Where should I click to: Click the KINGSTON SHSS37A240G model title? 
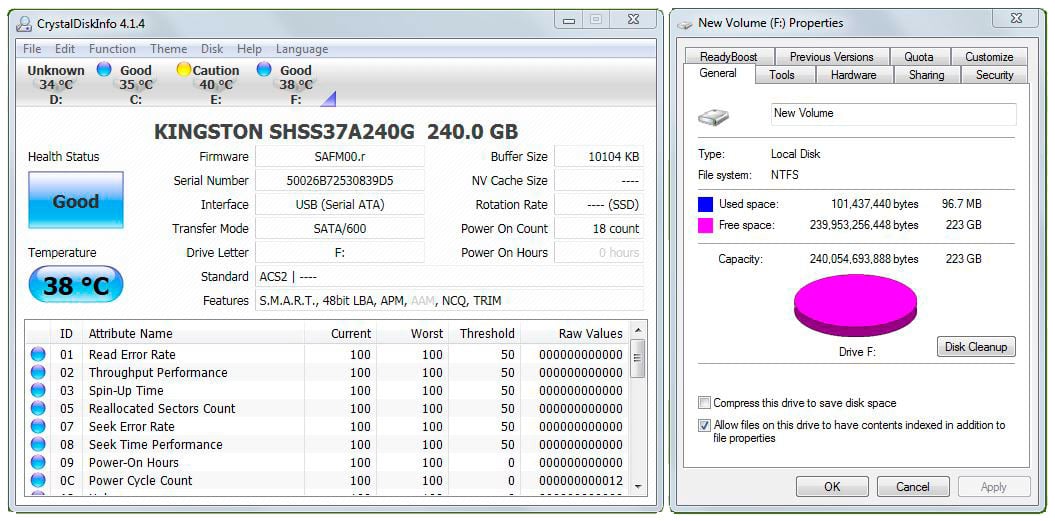tap(336, 132)
